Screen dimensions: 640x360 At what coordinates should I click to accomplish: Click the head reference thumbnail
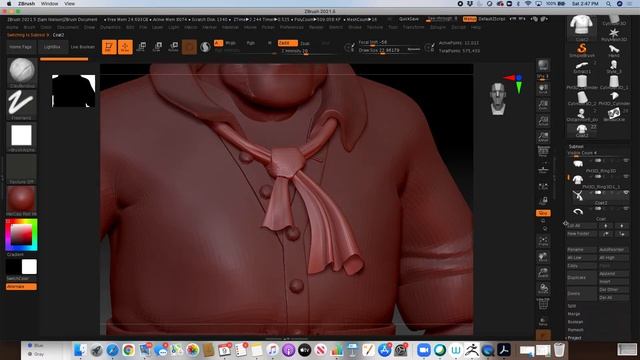click(498, 98)
